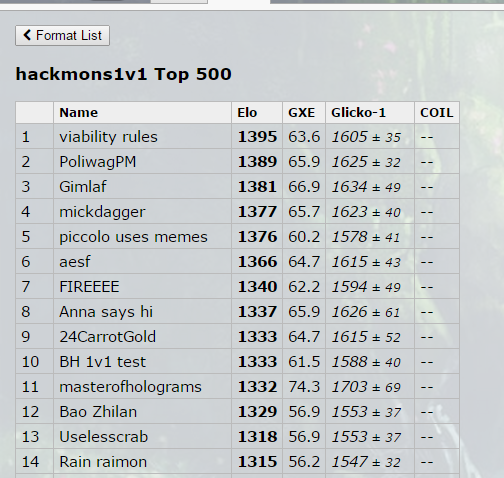Image resolution: width=504 pixels, height=478 pixels.
Task: Click the back chevron icon on Format List
Action: tap(27, 35)
